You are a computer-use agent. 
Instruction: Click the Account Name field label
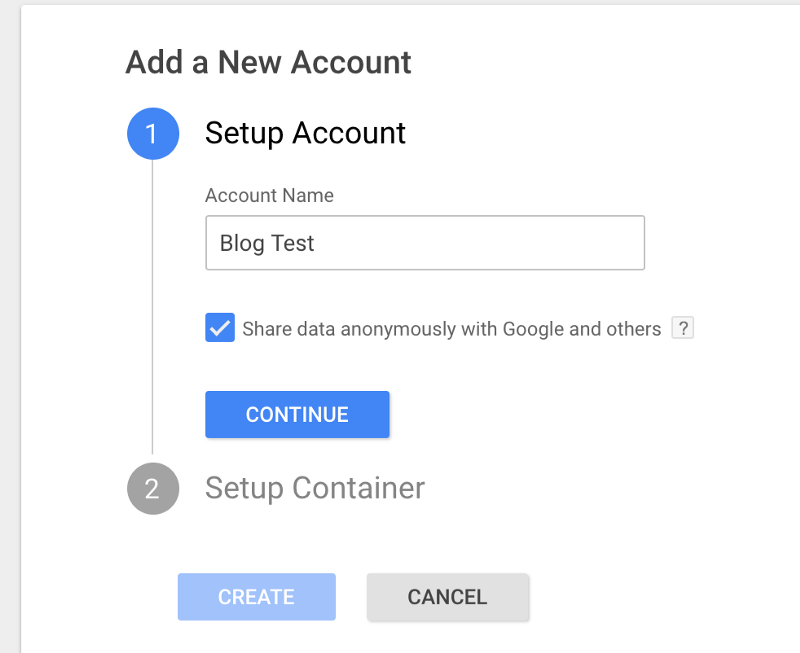coord(269,195)
